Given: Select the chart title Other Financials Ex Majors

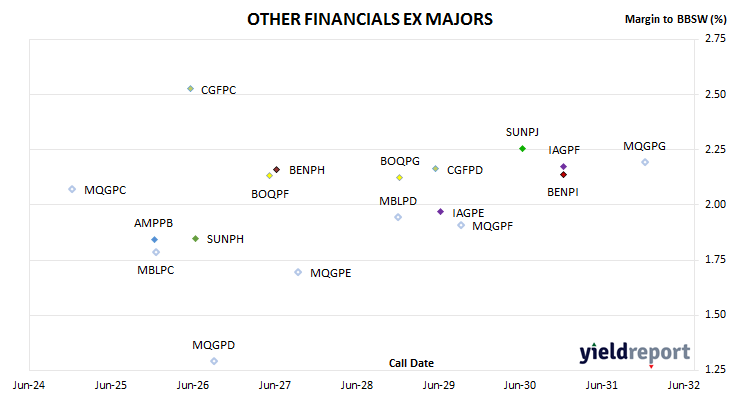Looking at the screenshot, I should pyautogui.click(x=370, y=19).
